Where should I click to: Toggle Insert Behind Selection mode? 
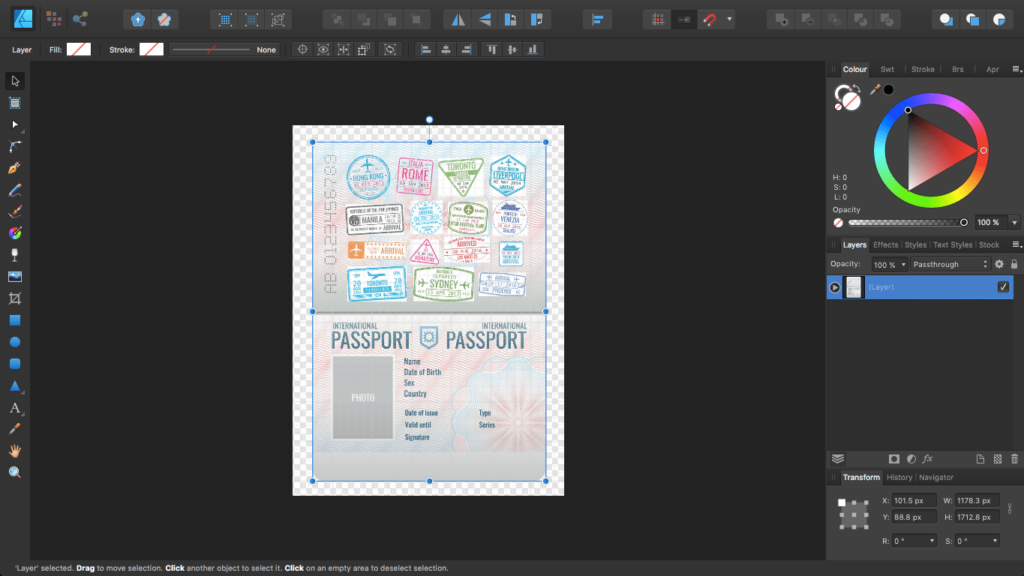(946, 20)
